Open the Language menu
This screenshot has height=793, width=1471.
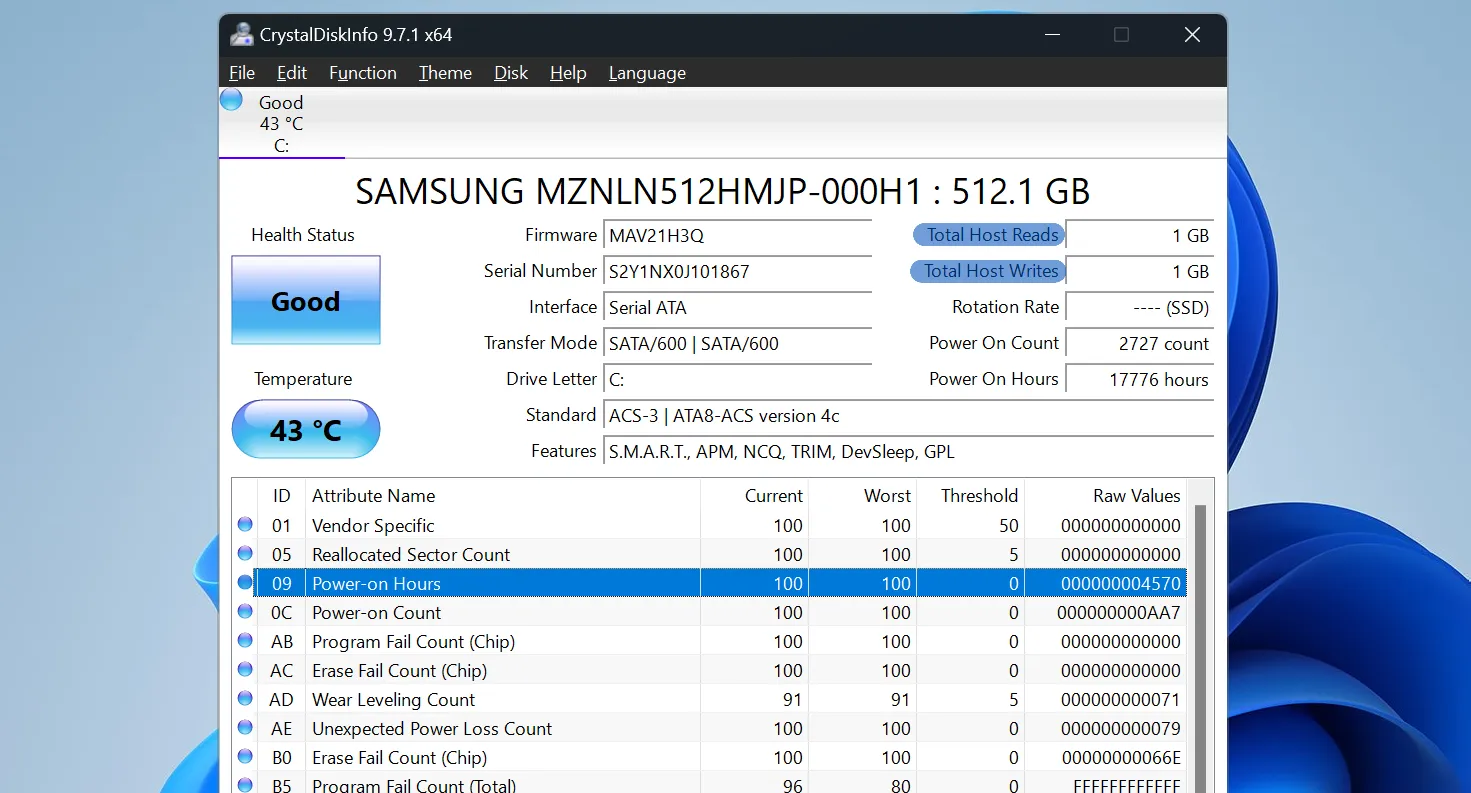(647, 73)
